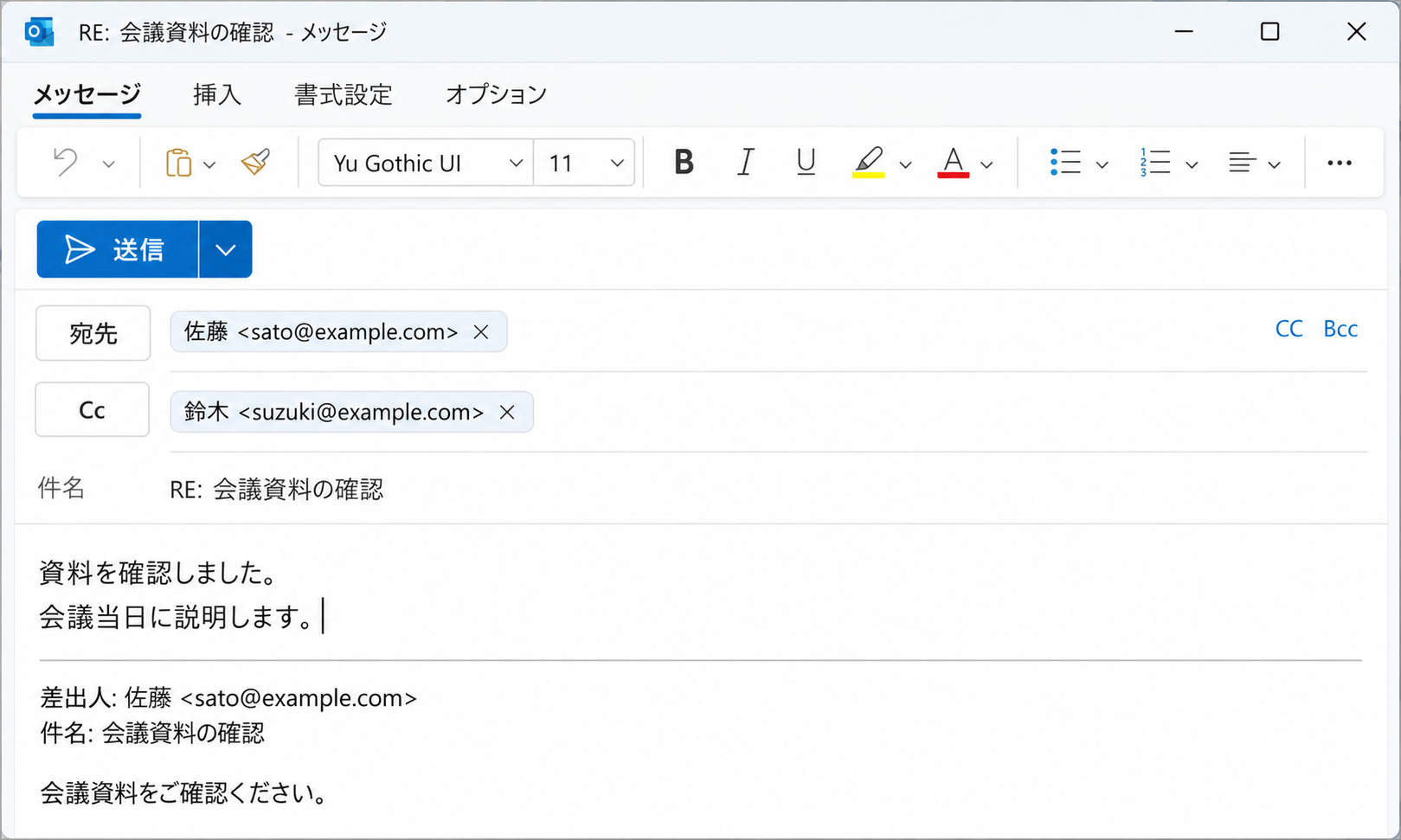The width and height of the screenshot is (1401, 840).
Task: Open the 書式設定 tab
Action: pos(344,94)
